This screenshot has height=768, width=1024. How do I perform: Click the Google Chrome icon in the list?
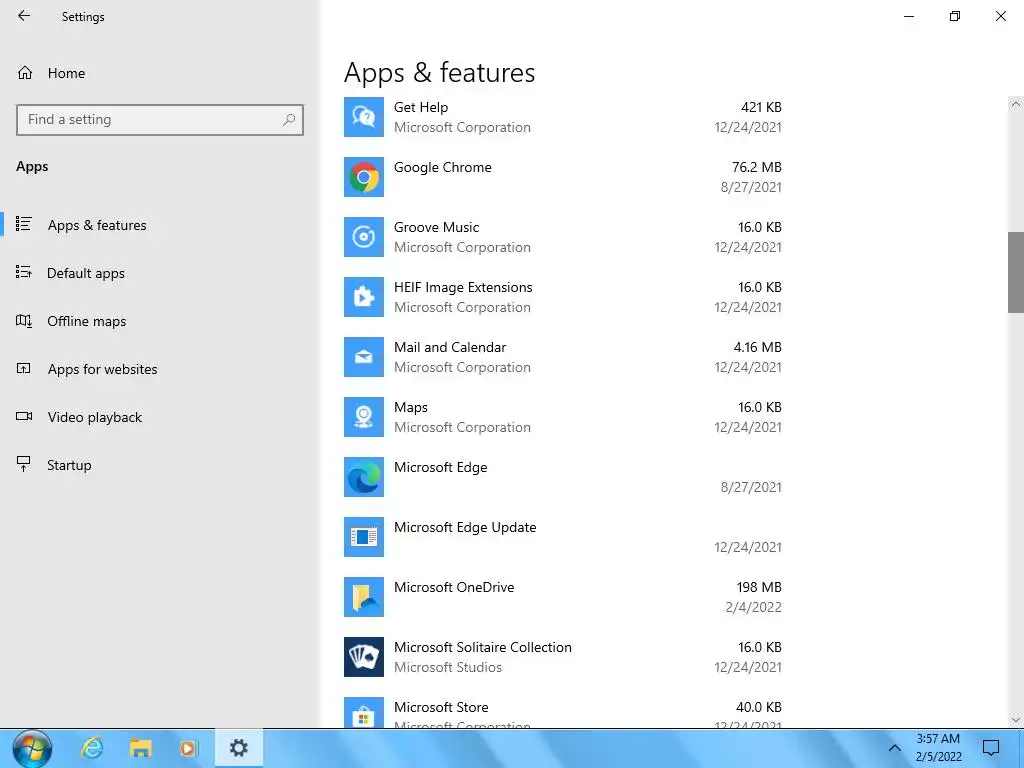point(364,177)
